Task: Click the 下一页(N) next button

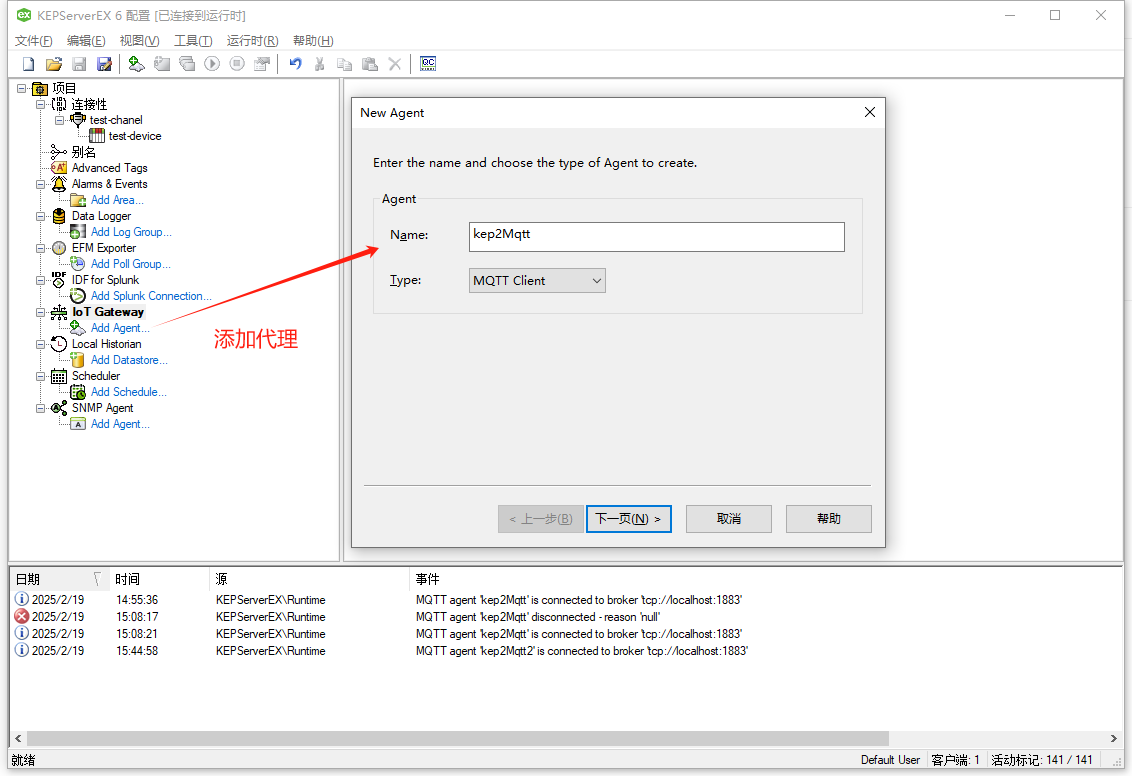Action: pos(629,519)
